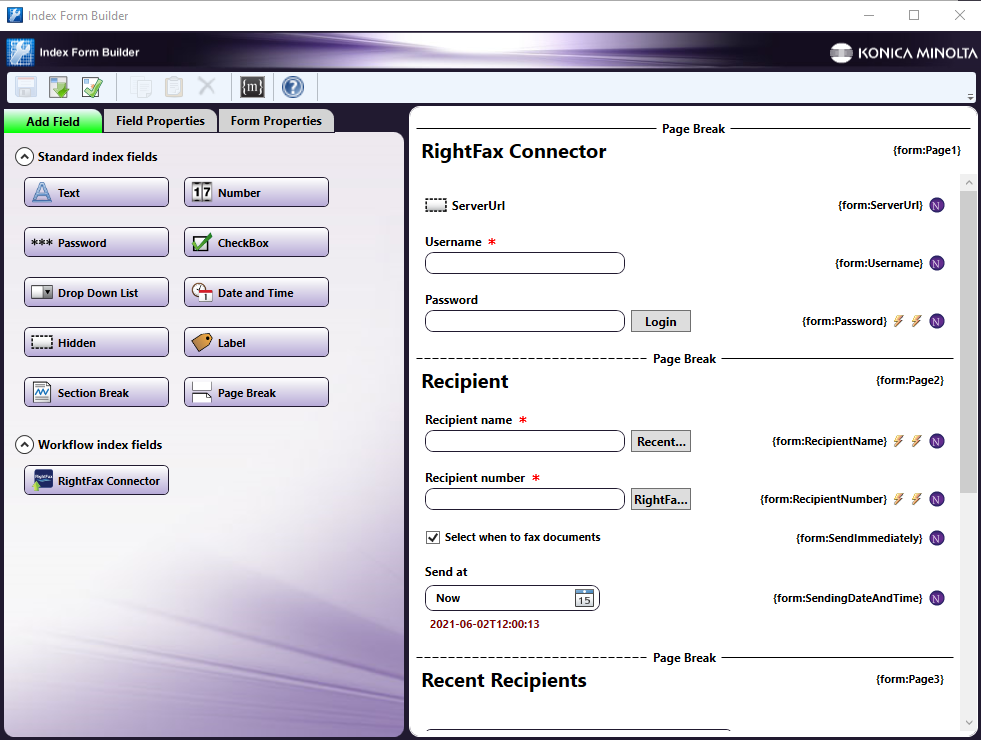Insert a Page Break from Add Field

[257, 392]
